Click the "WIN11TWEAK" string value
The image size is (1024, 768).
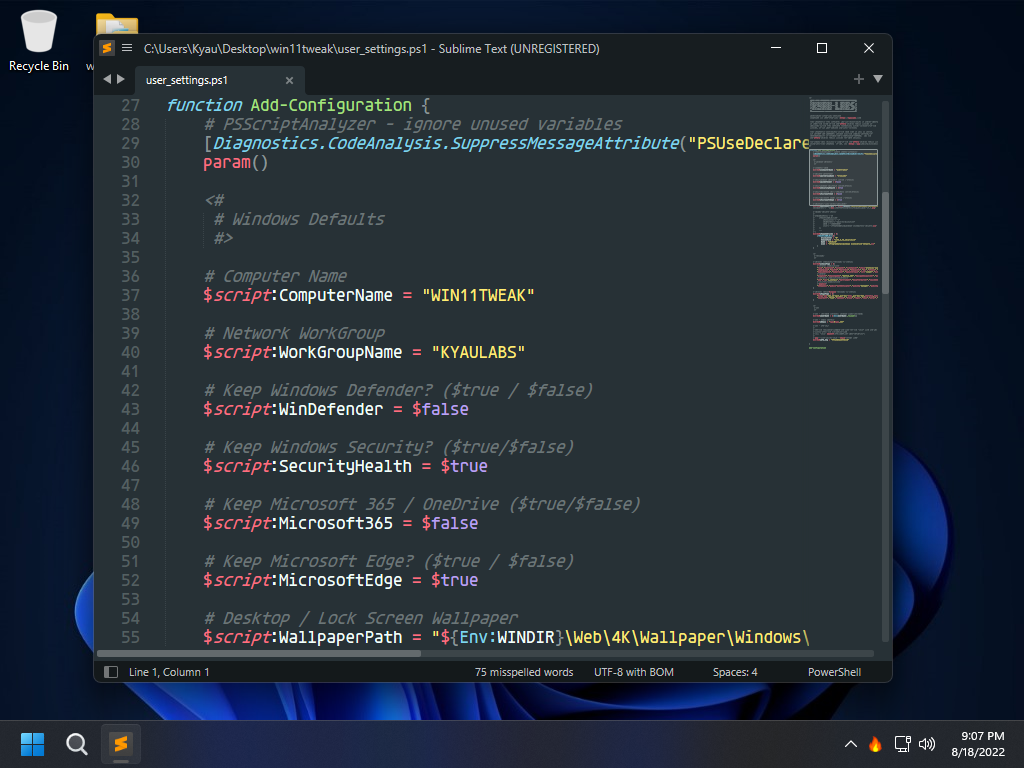(x=478, y=295)
